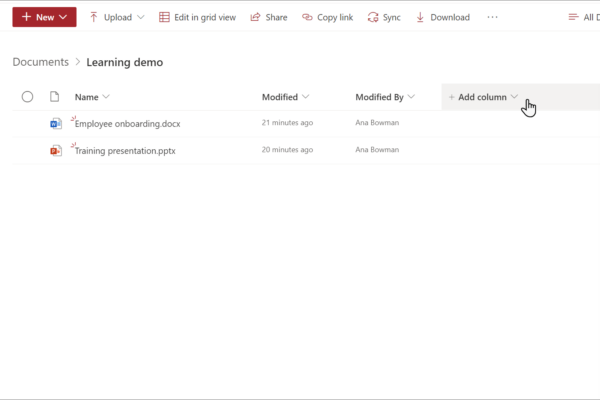Click the Upload label in toolbar
The width and height of the screenshot is (600, 400).
click(x=118, y=17)
